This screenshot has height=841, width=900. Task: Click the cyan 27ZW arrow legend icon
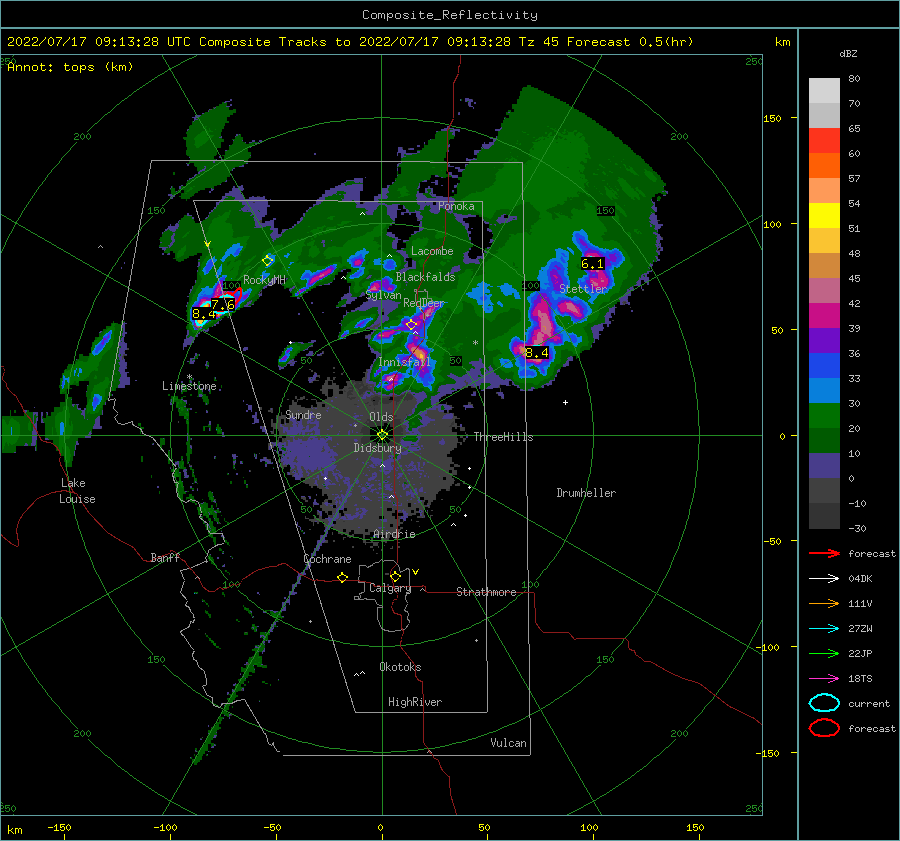click(824, 629)
